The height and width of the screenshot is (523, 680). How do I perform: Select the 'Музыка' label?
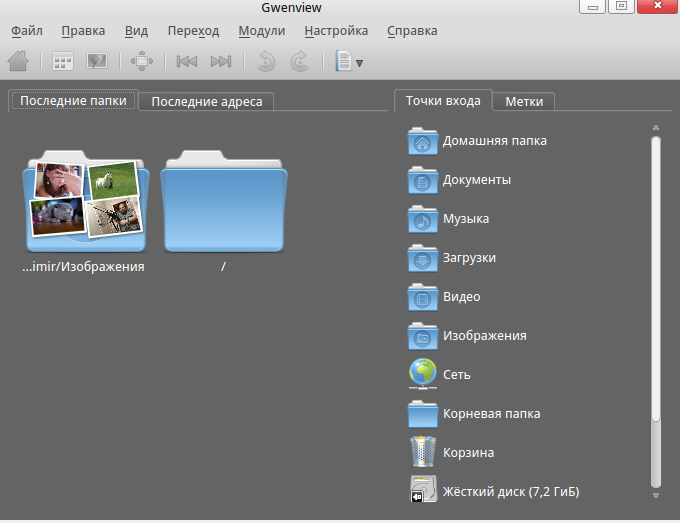(x=466, y=219)
